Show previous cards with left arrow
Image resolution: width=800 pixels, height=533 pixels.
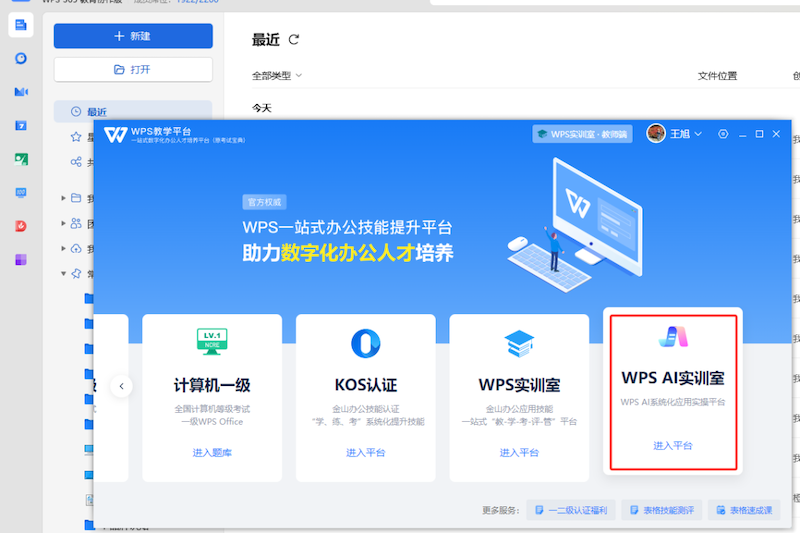click(121, 386)
